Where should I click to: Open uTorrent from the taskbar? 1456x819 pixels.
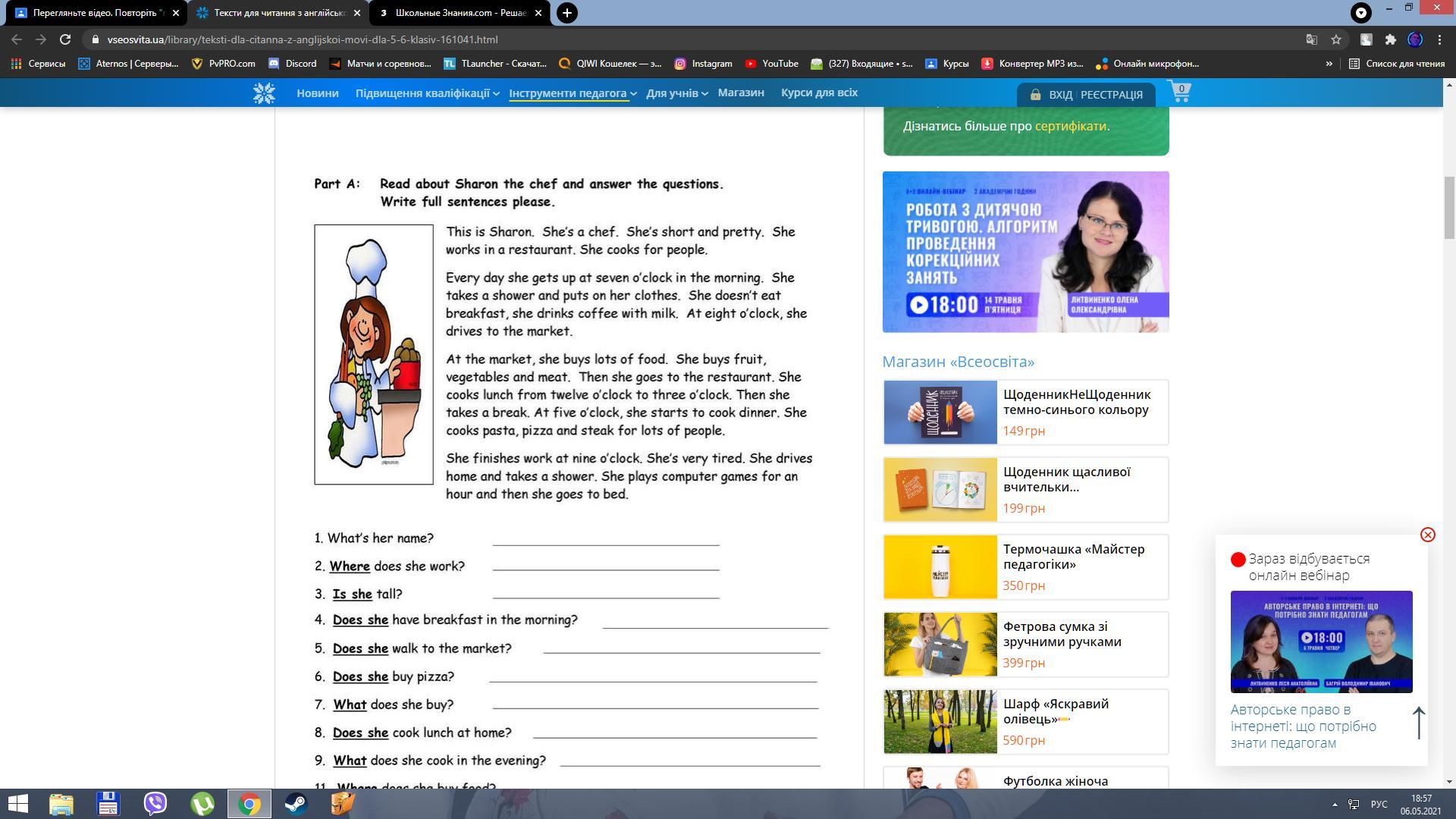click(x=202, y=803)
